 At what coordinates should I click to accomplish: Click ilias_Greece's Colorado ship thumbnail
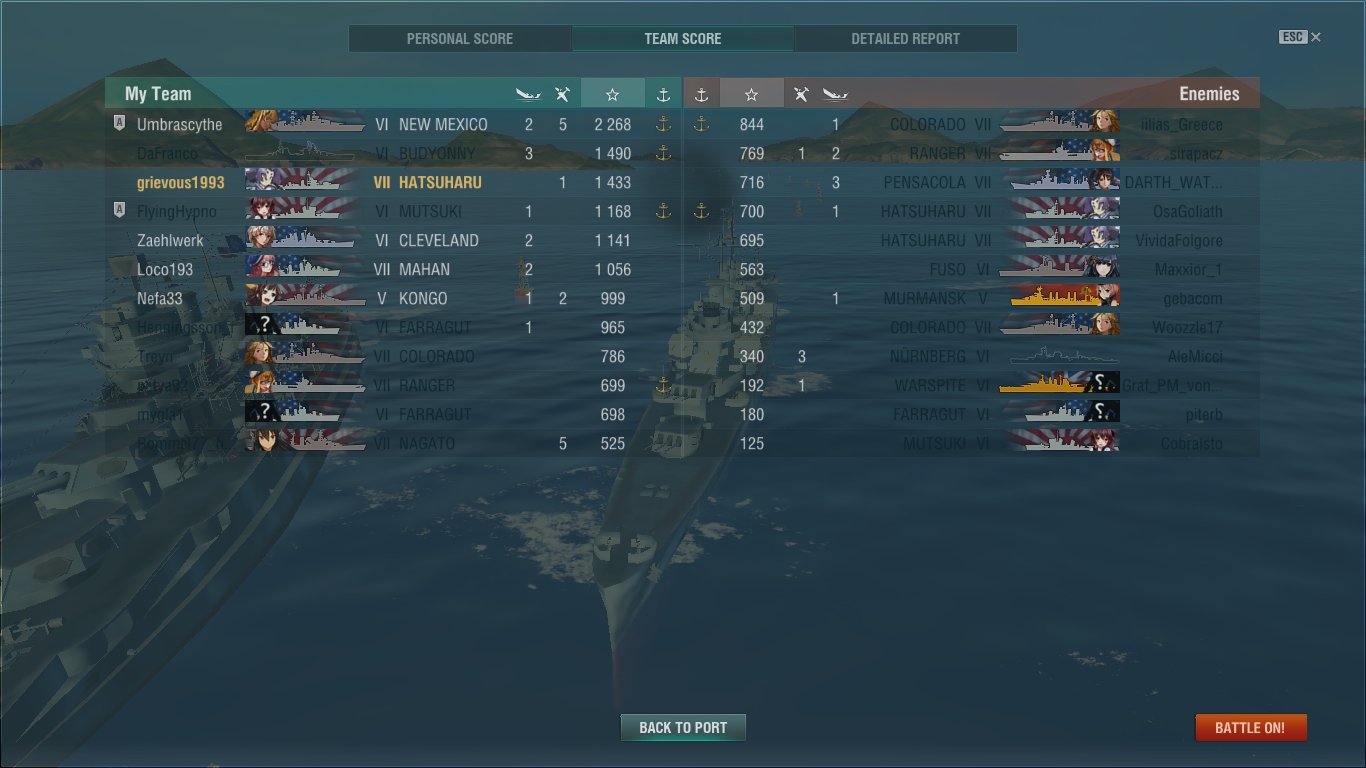click(1059, 124)
